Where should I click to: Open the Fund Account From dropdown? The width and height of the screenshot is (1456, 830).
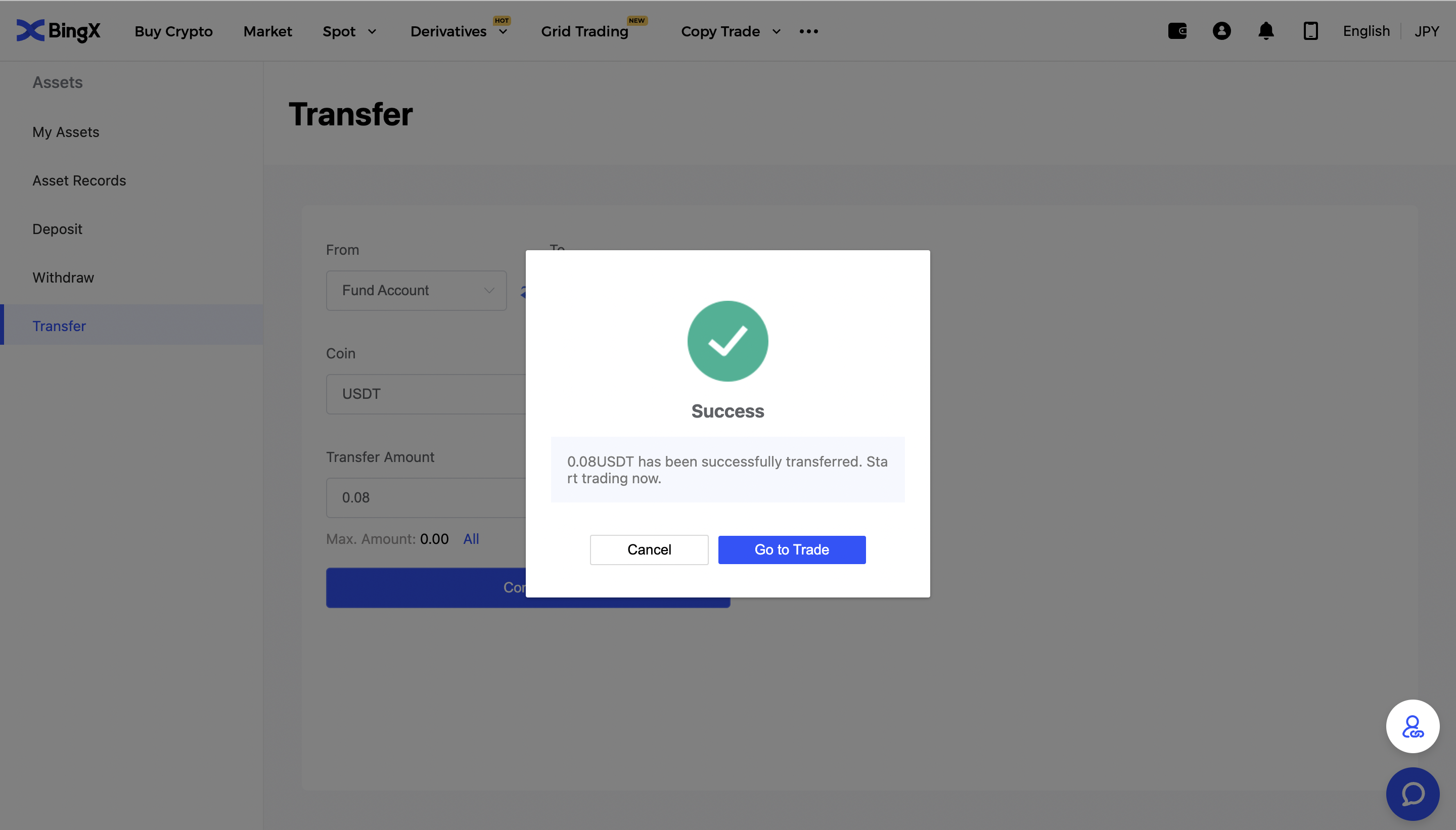[416, 290]
